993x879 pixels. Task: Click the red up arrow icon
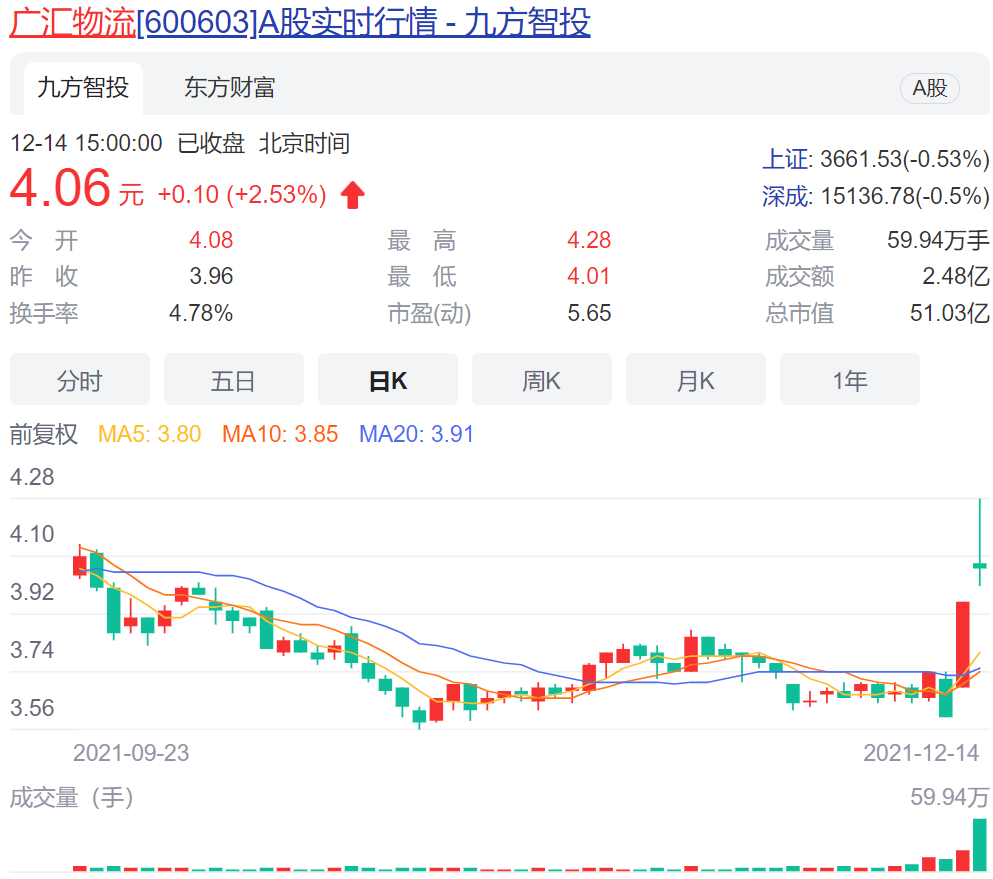352,195
